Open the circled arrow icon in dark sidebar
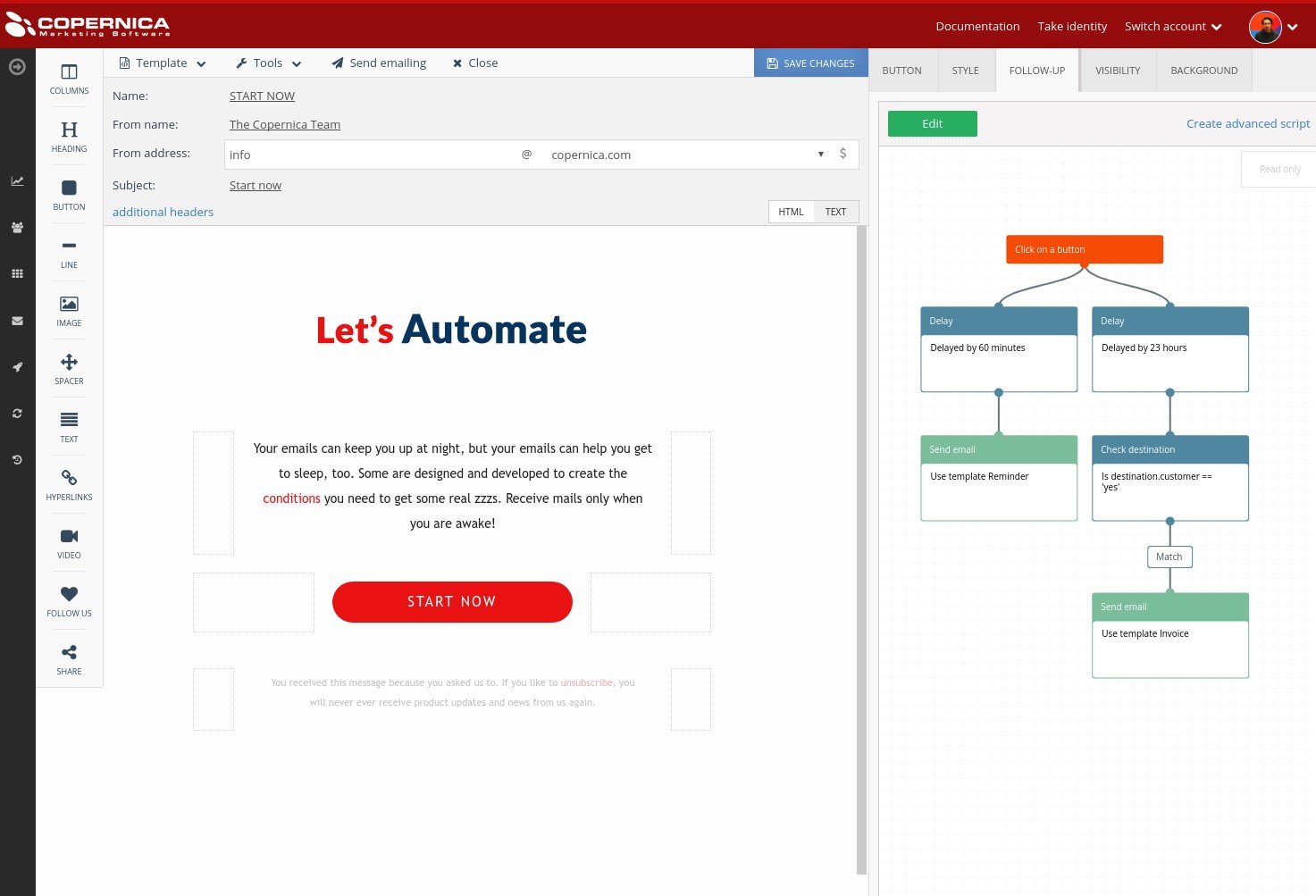This screenshot has width=1316, height=896. 17,66
